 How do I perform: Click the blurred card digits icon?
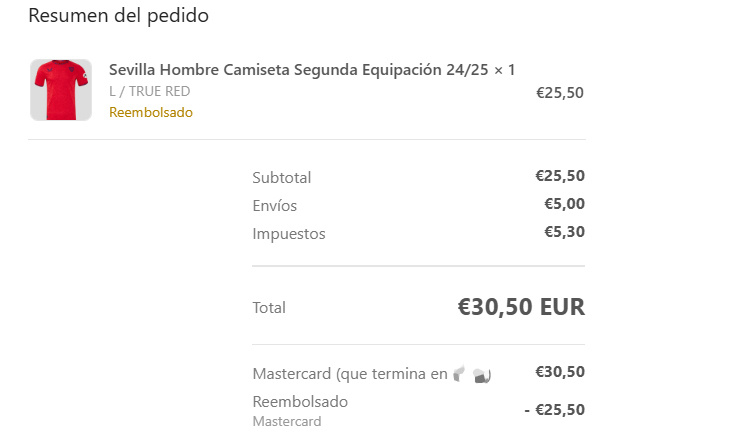coord(472,374)
